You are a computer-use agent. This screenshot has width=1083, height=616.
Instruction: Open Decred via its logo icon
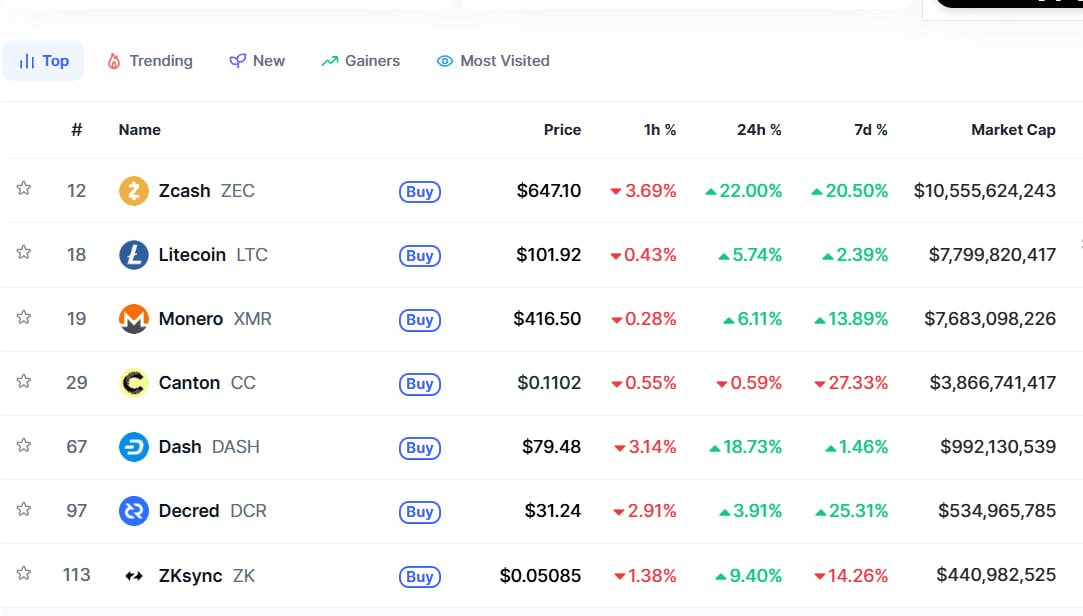tap(134, 511)
